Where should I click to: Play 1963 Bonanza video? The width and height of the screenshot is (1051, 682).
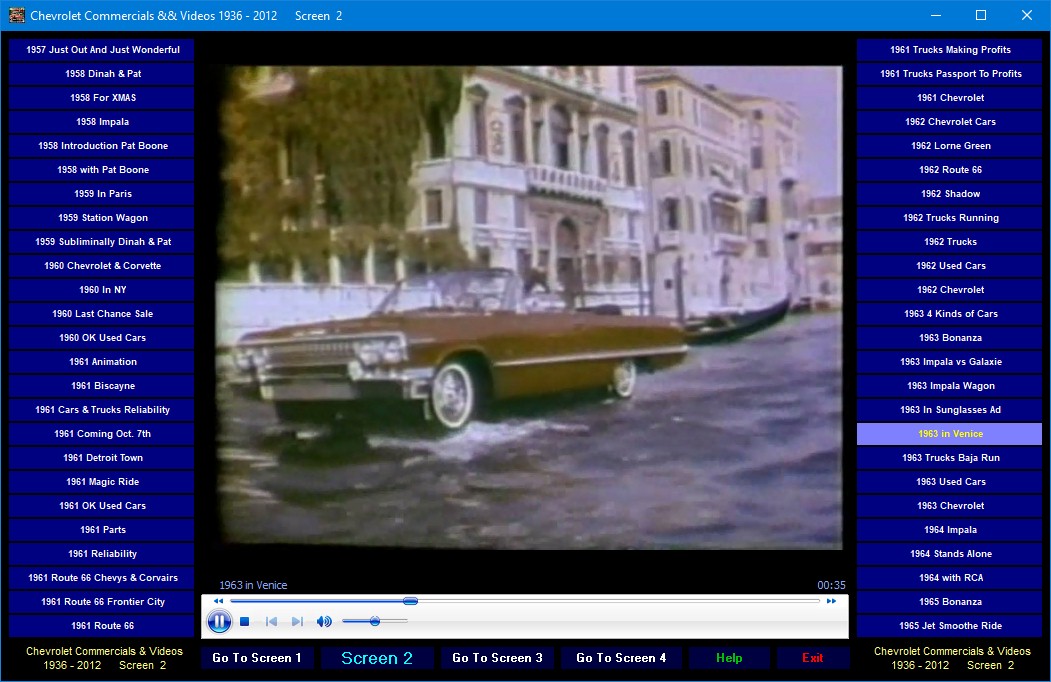point(950,338)
